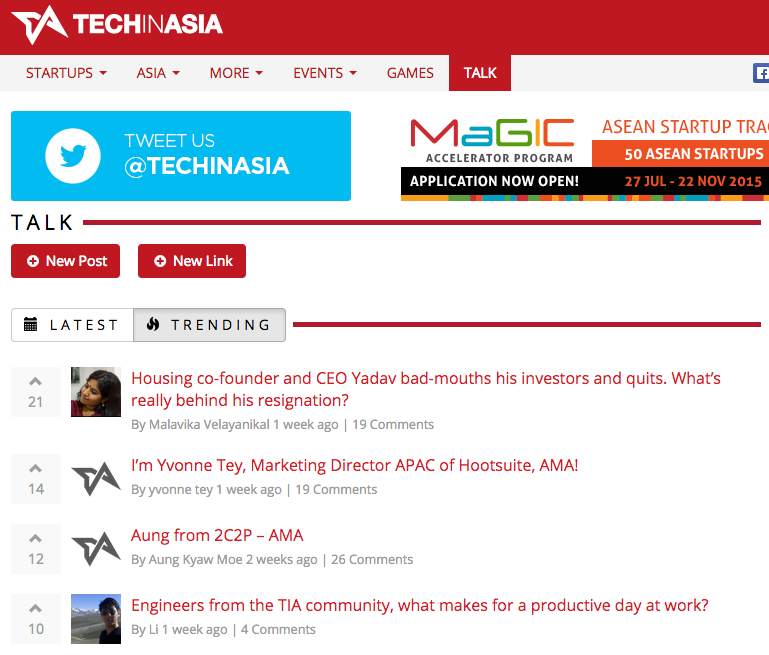The height and width of the screenshot is (655, 769).
Task: Open the Facebook icon in the nav bar
Action: 761,73
